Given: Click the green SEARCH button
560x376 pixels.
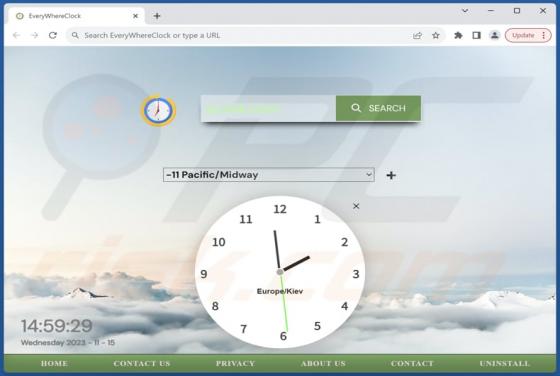Looking at the screenshot, I should [x=378, y=108].
